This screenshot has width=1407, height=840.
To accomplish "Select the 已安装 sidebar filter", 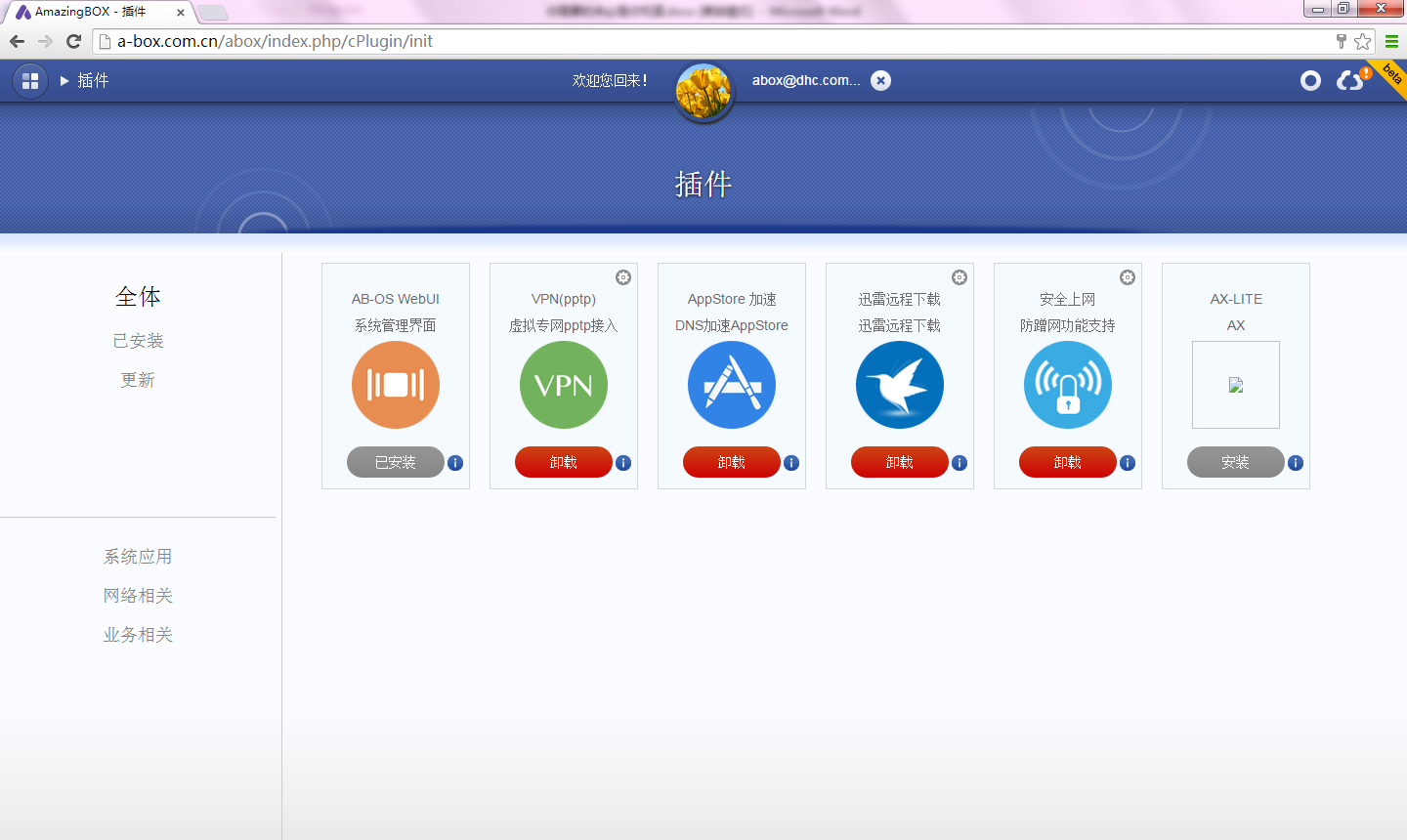I will click(x=138, y=341).
